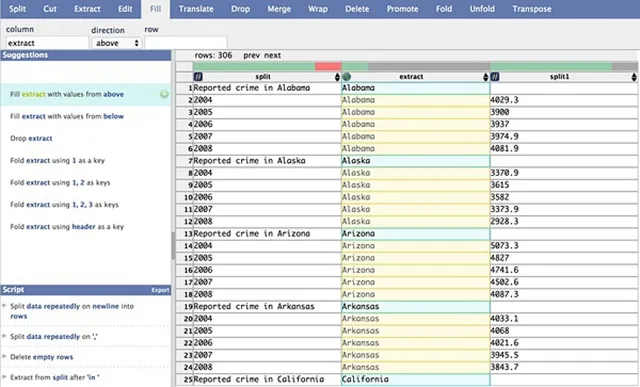This screenshot has width=640, height=387.
Task: Select the split1 cell 2928.3
Action: 564,221
